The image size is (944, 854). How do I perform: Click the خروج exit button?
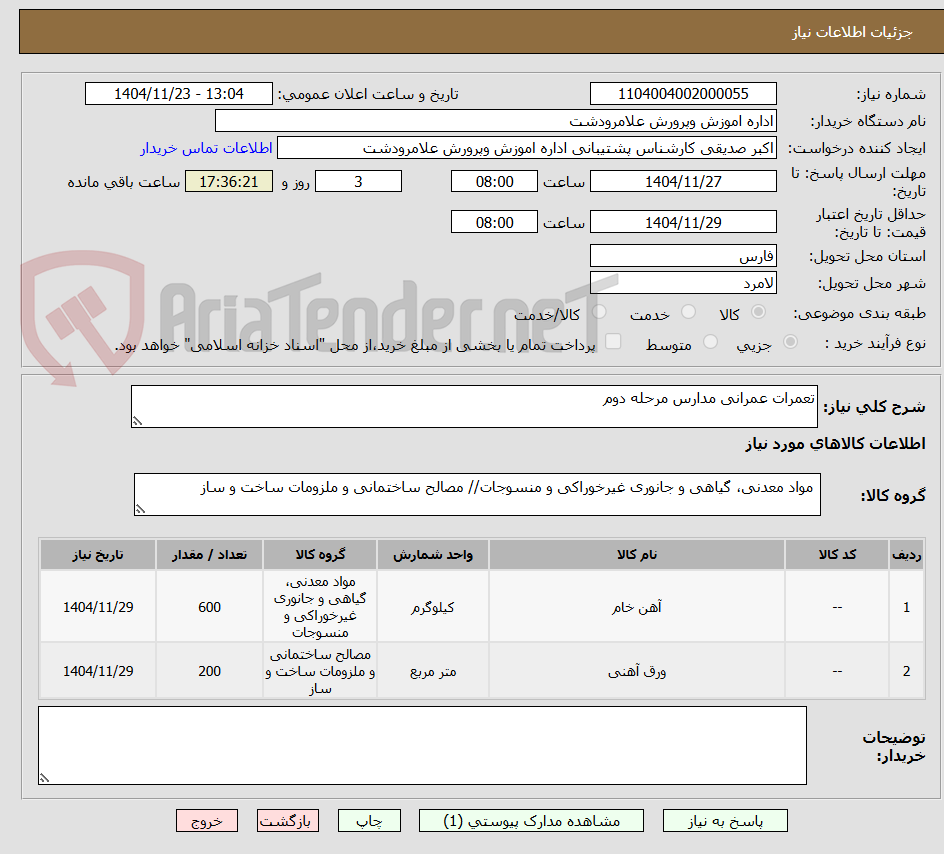click(x=206, y=821)
